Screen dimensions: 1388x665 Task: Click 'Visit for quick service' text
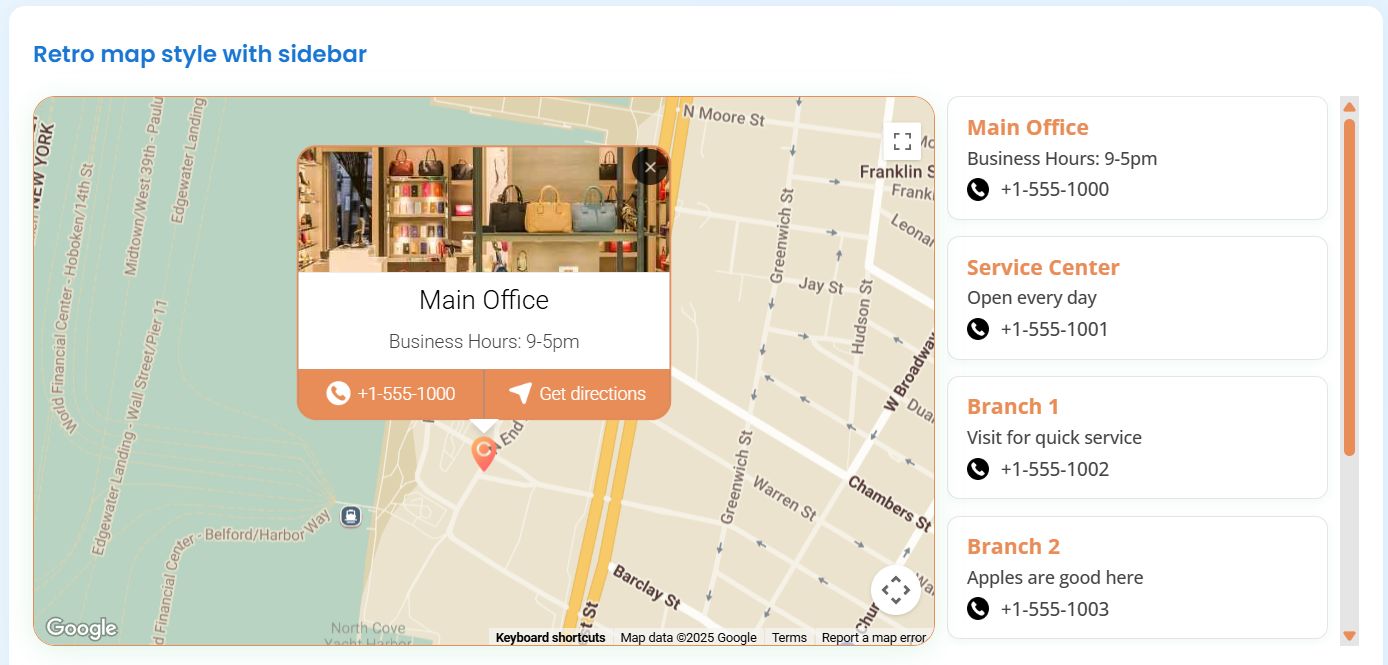coord(1054,438)
